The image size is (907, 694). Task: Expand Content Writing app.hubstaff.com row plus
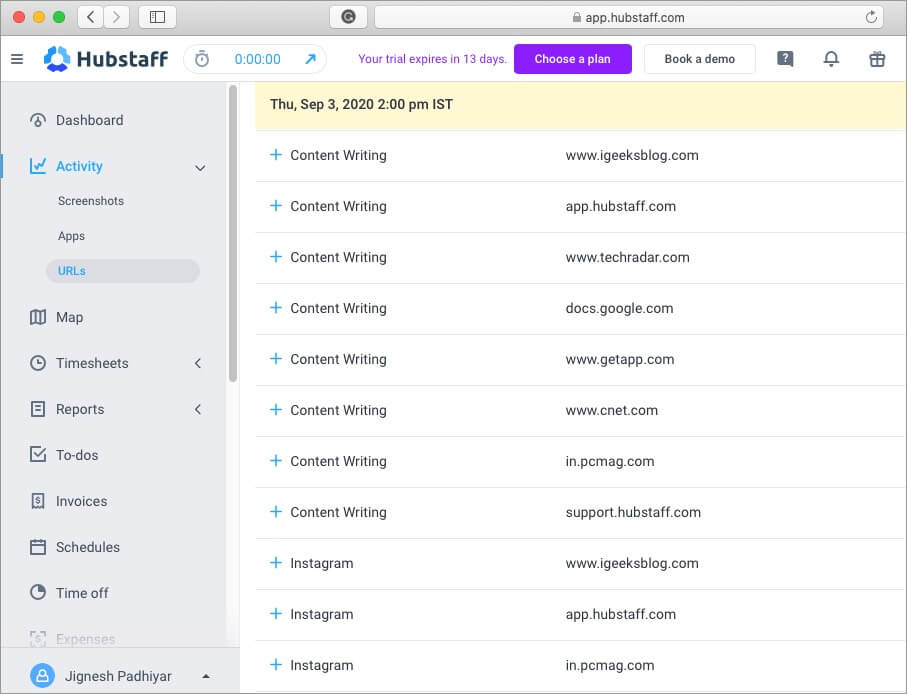[x=276, y=205]
